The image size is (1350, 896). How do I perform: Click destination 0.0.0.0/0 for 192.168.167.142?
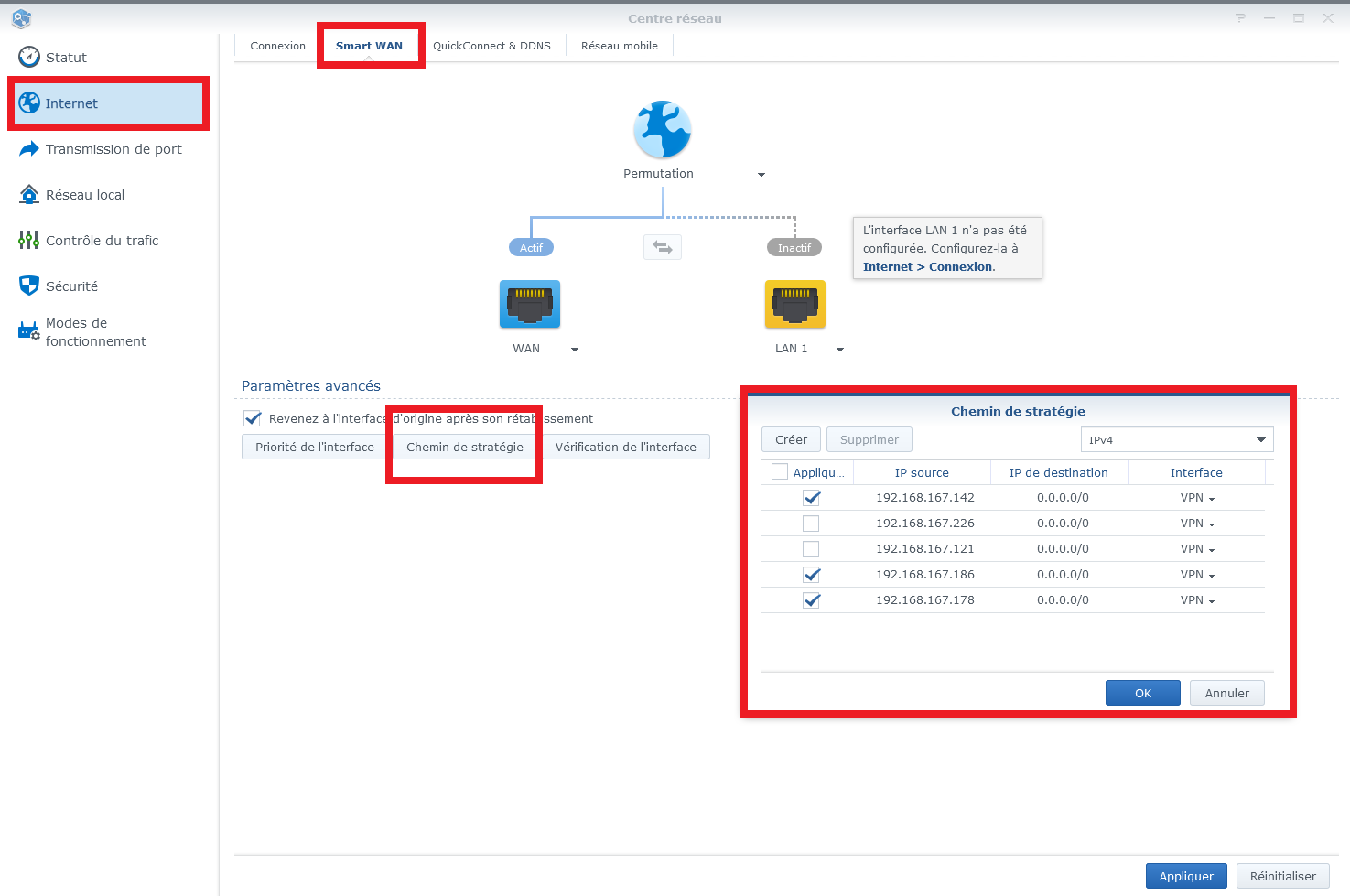pyautogui.click(x=1063, y=498)
